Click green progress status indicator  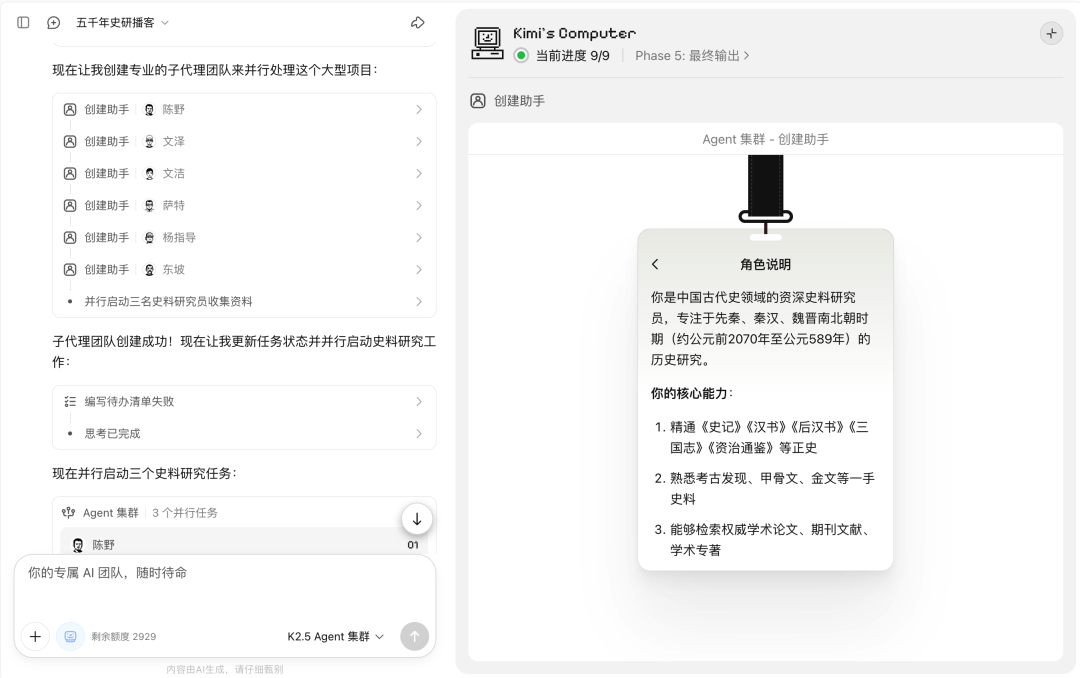coord(521,55)
